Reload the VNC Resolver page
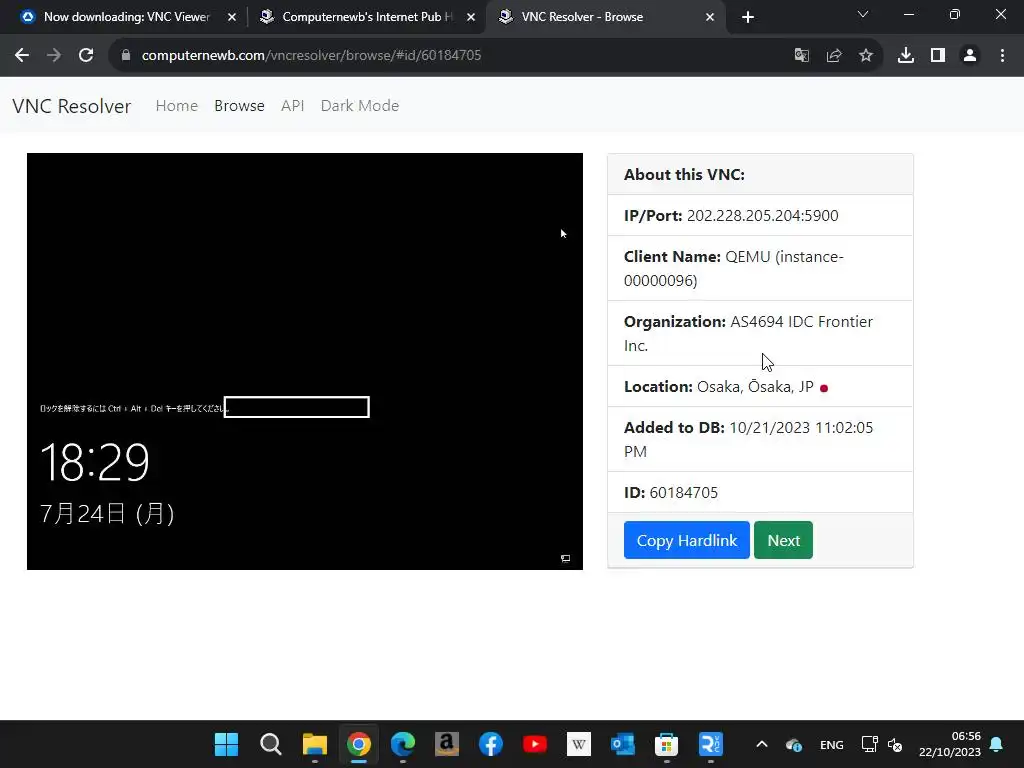The width and height of the screenshot is (1024, 768). [86, 56]
